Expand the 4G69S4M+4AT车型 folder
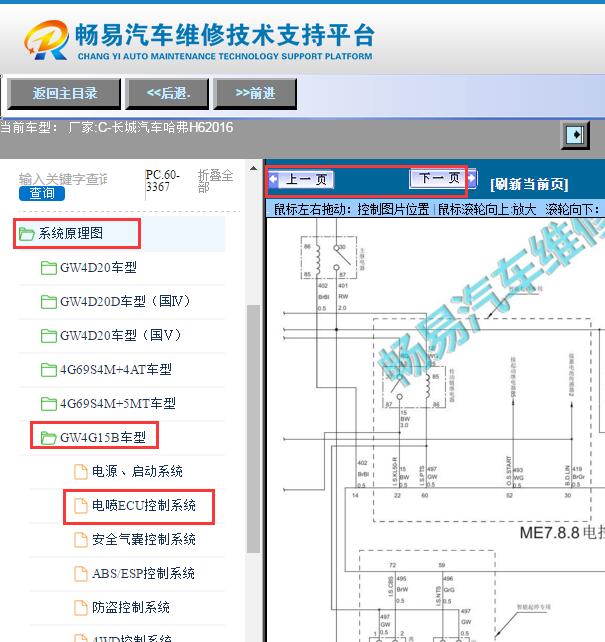Image resolution: width=605 pixels, height=642 pixels. point(115,370)
